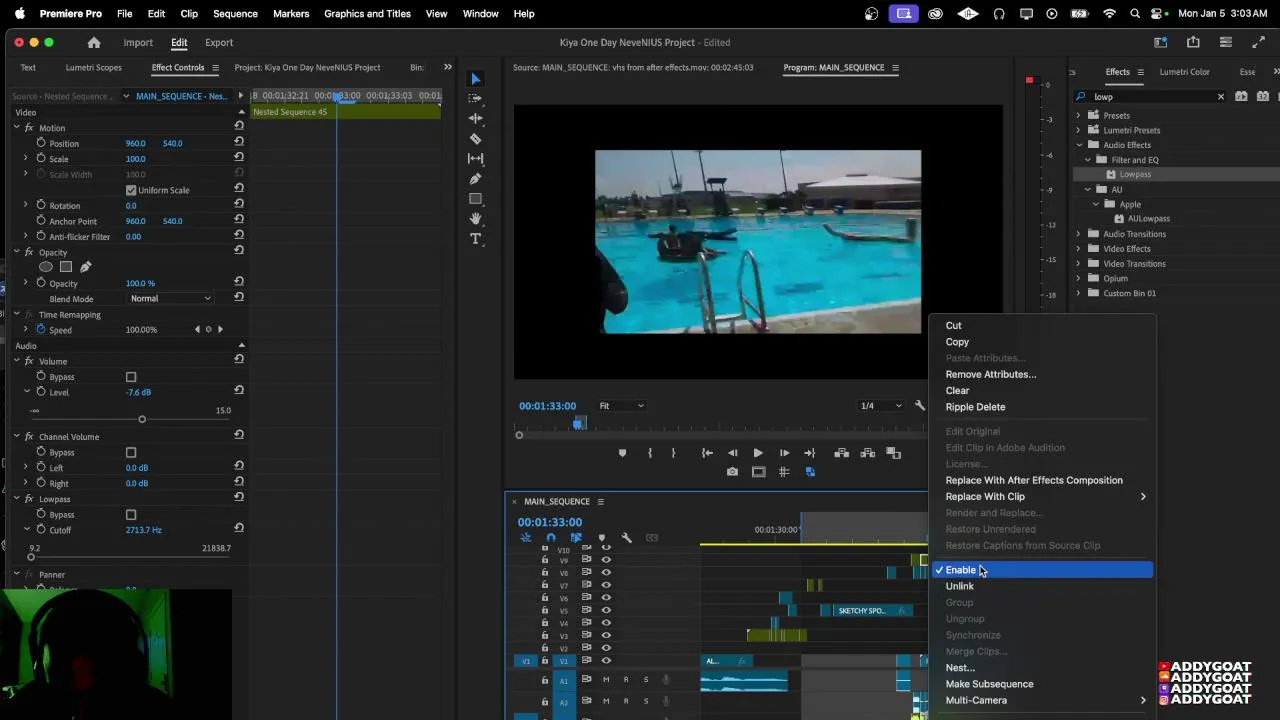
Task: Toggle timeline snapping magnet icon
Action: (x=550, y=538)
